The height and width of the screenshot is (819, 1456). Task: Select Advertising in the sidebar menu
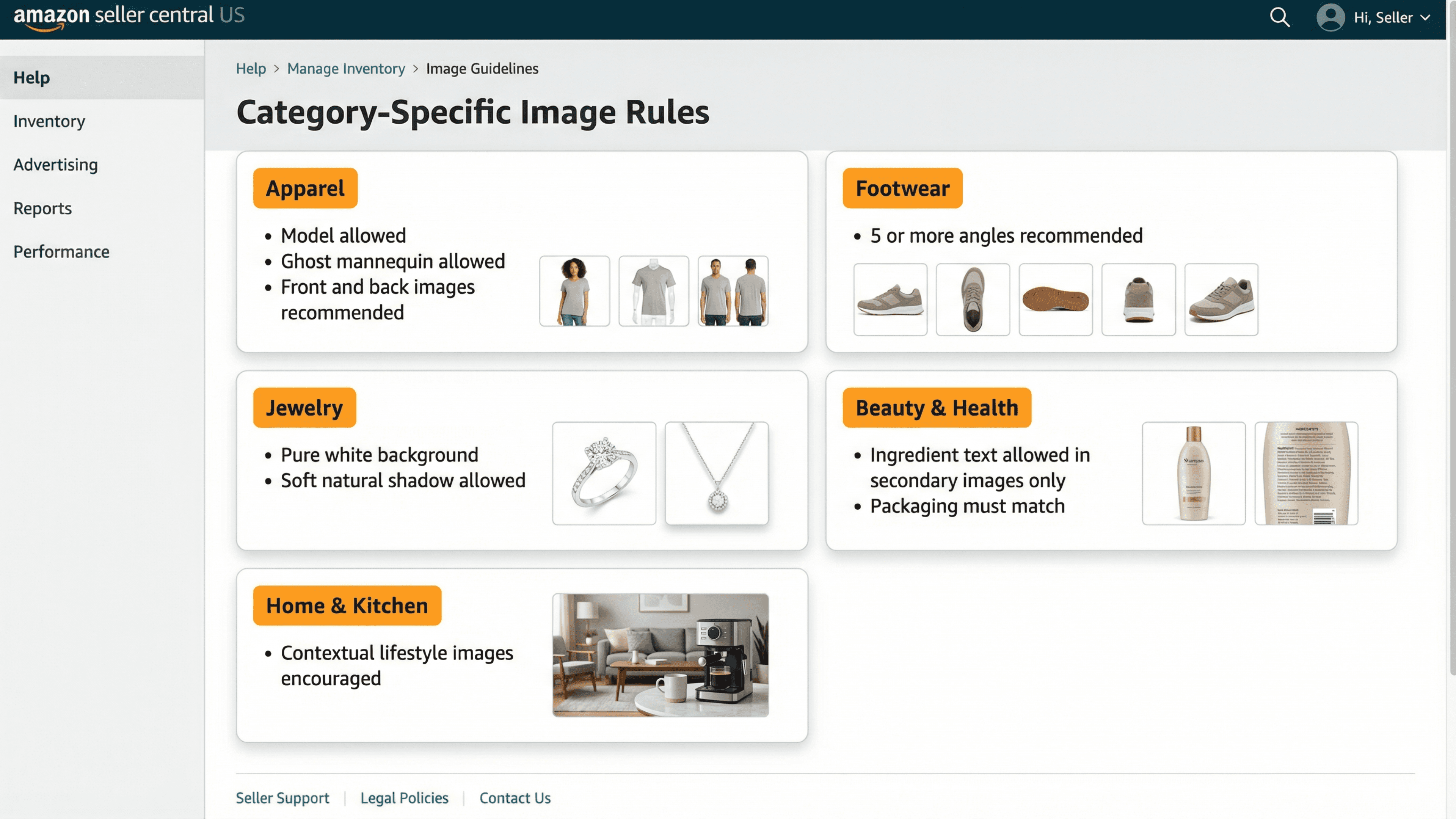coord(55,165)
